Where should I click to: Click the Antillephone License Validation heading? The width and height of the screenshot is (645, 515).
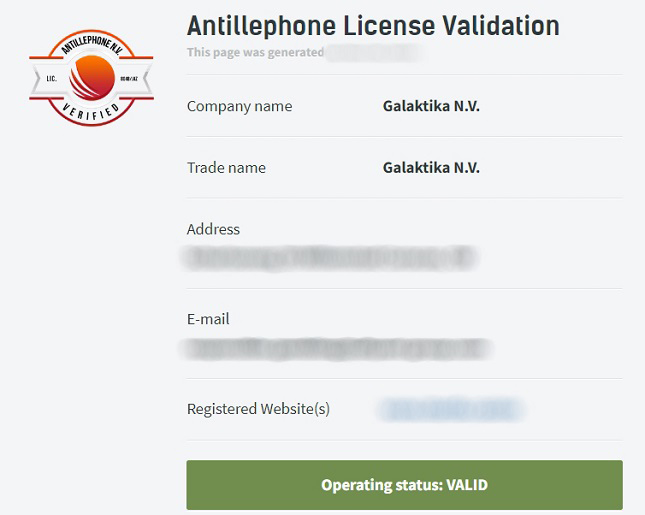(x=373, y=25)
